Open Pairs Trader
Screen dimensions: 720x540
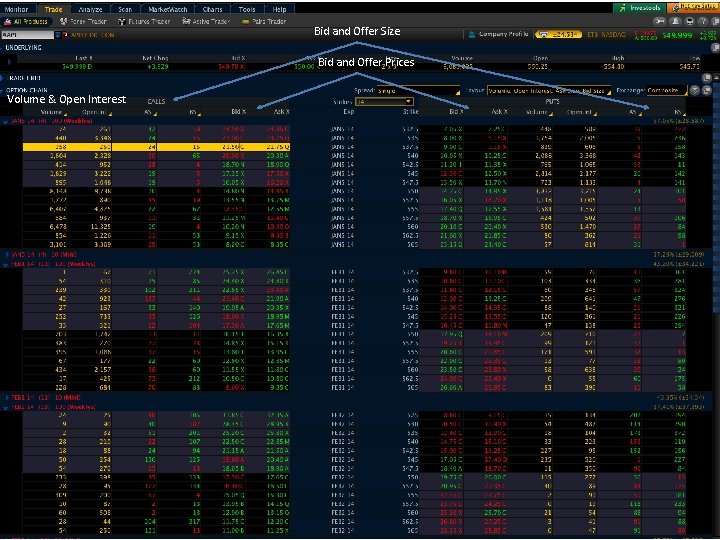coord(264,22)
